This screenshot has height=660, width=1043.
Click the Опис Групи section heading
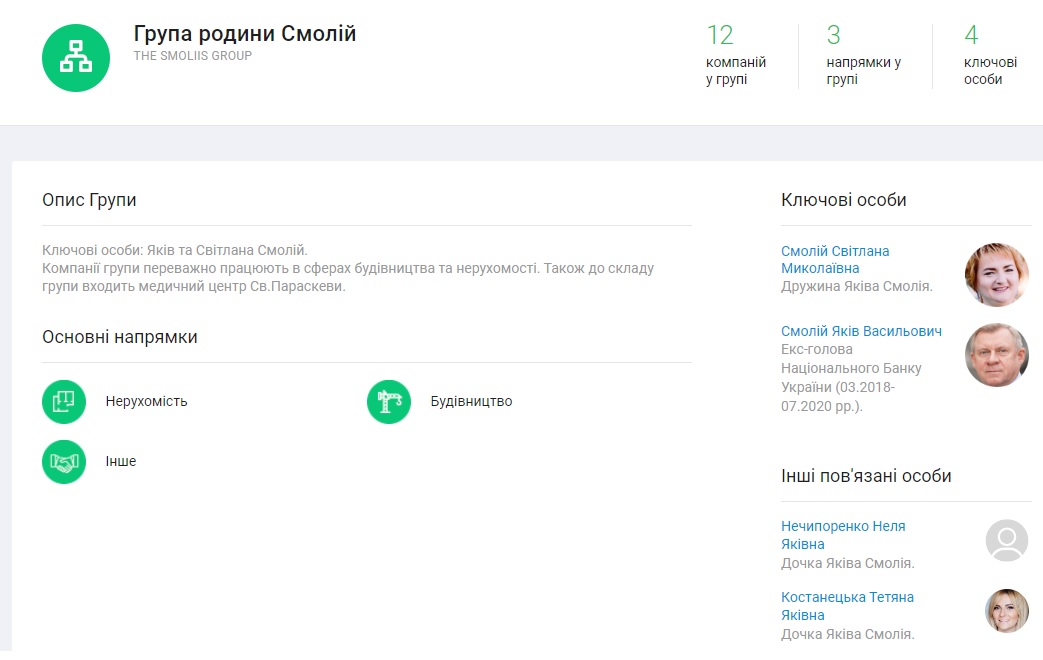click(89, 200)
